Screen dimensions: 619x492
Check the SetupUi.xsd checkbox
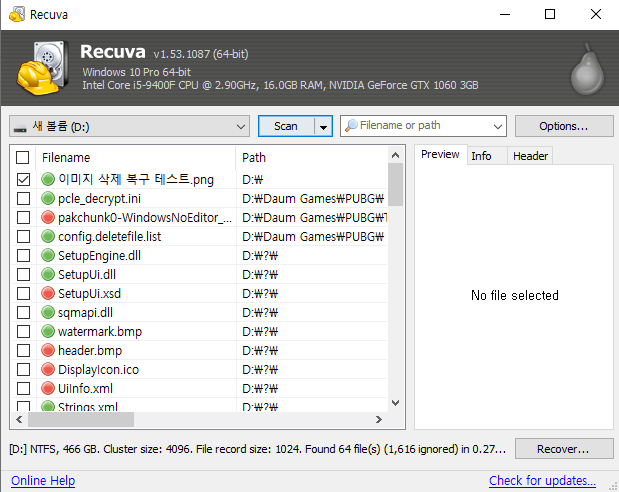23,293
